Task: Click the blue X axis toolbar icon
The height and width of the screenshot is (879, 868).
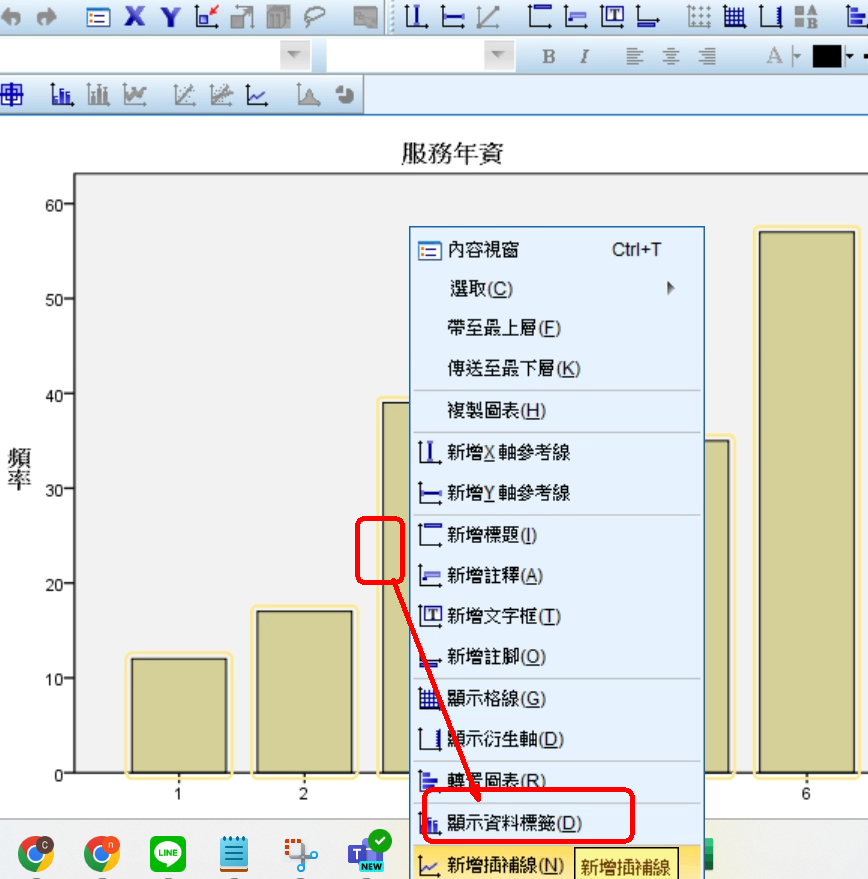Action: click(135, 17)
